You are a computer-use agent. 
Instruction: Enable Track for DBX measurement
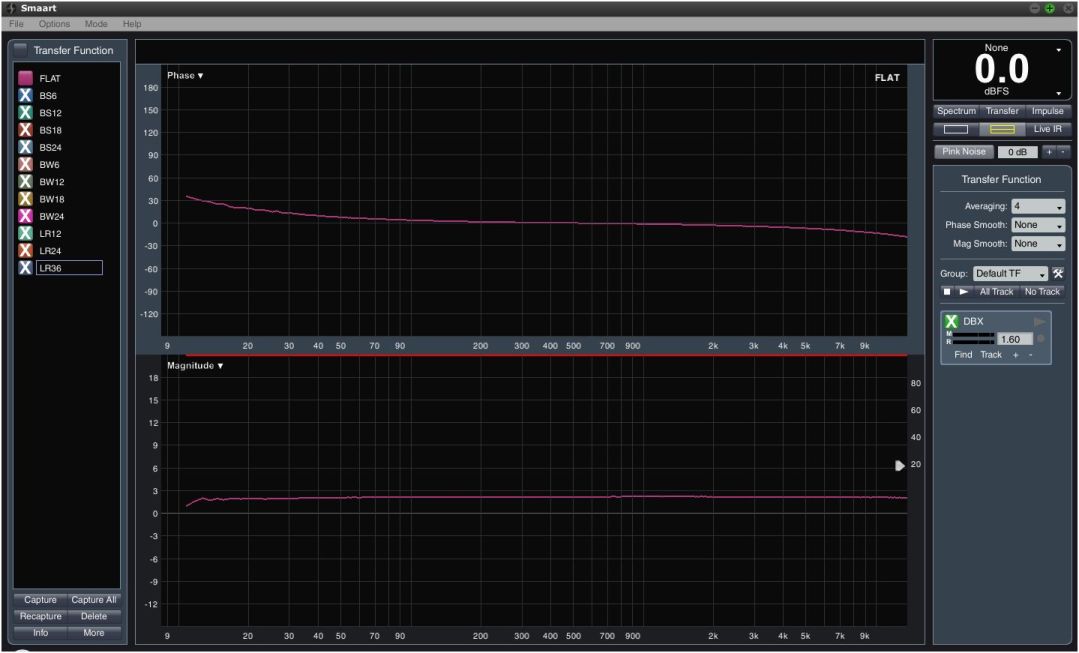coord(991,355)
